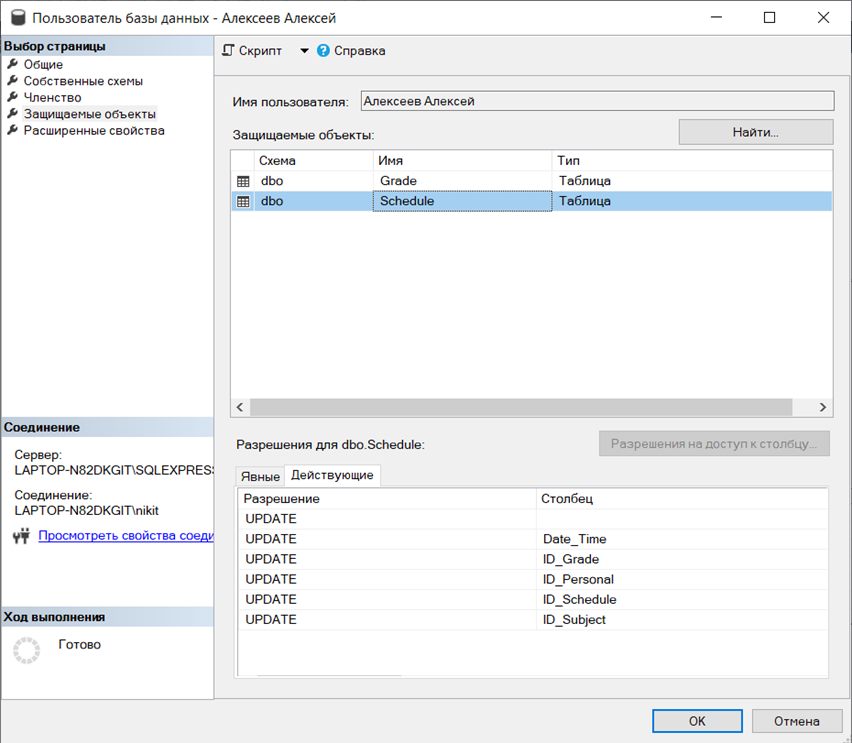Click the connection properties plug icon
The height and width of the screenshot is (743, 852).
pos(21,536)
